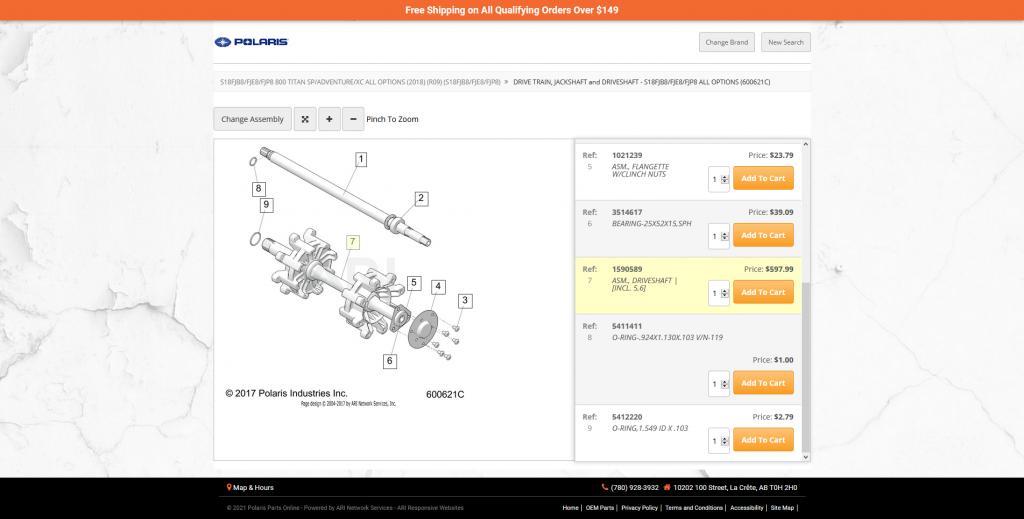Click the New Search button
This screenshot has height=519, width=1024.
785,42
